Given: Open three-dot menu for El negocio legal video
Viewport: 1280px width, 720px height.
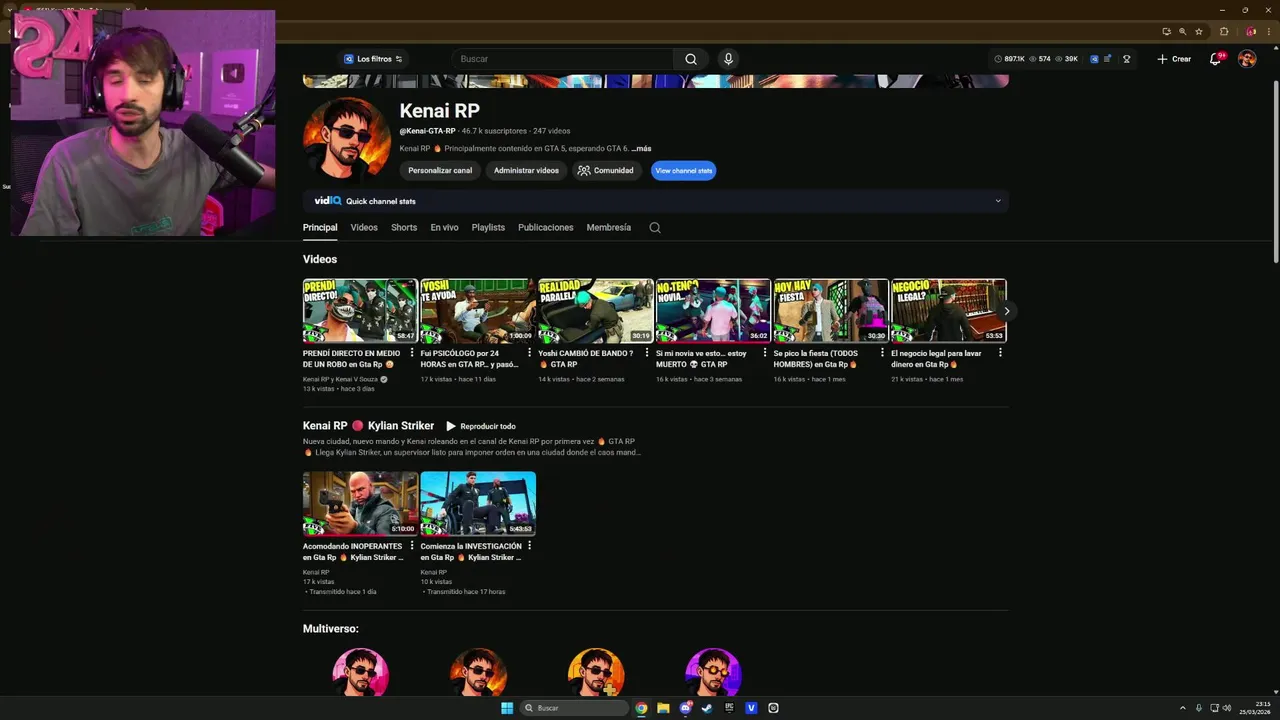Looking at the screenshot, I should [1000, 353].
